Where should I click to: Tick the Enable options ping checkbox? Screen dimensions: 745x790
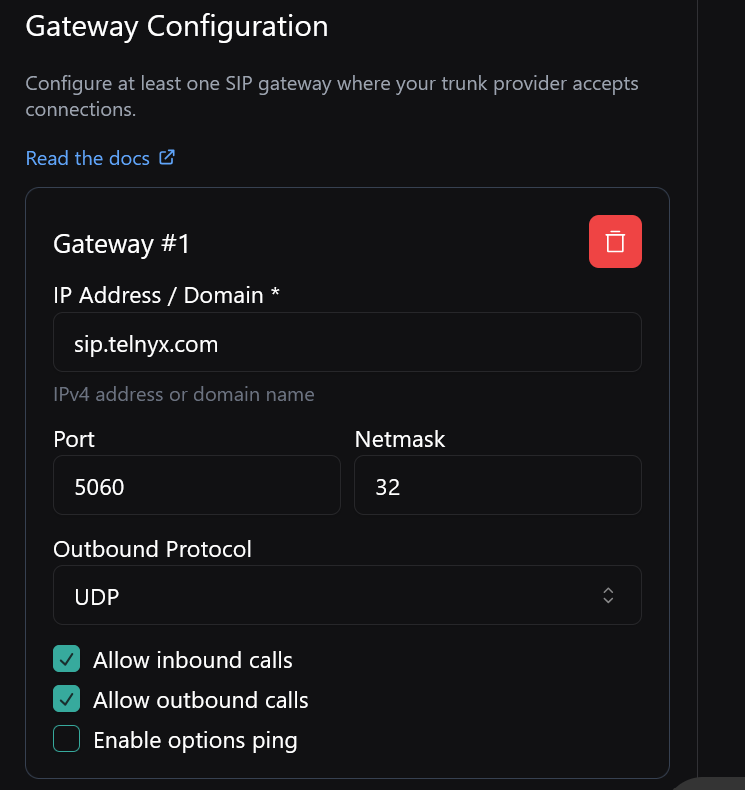[x=66, y=740]
